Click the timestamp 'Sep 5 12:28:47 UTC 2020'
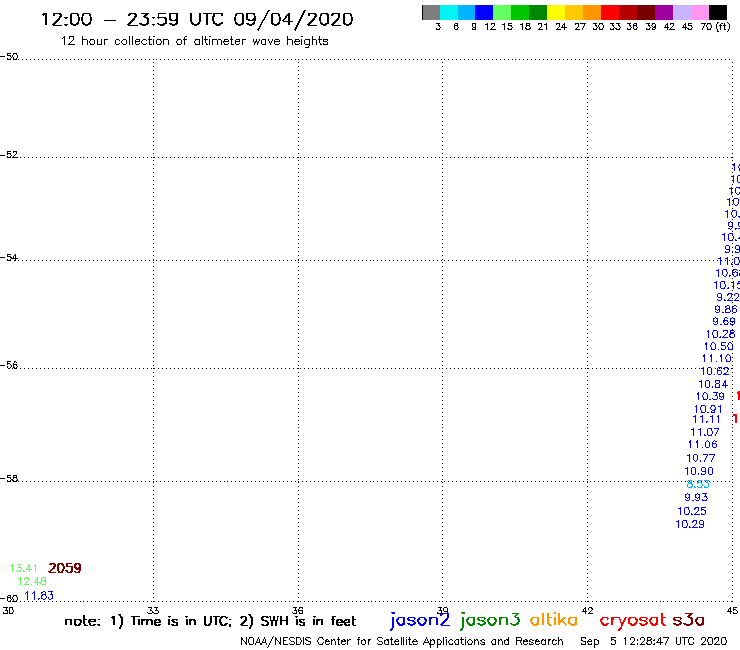 click(654, 642)
